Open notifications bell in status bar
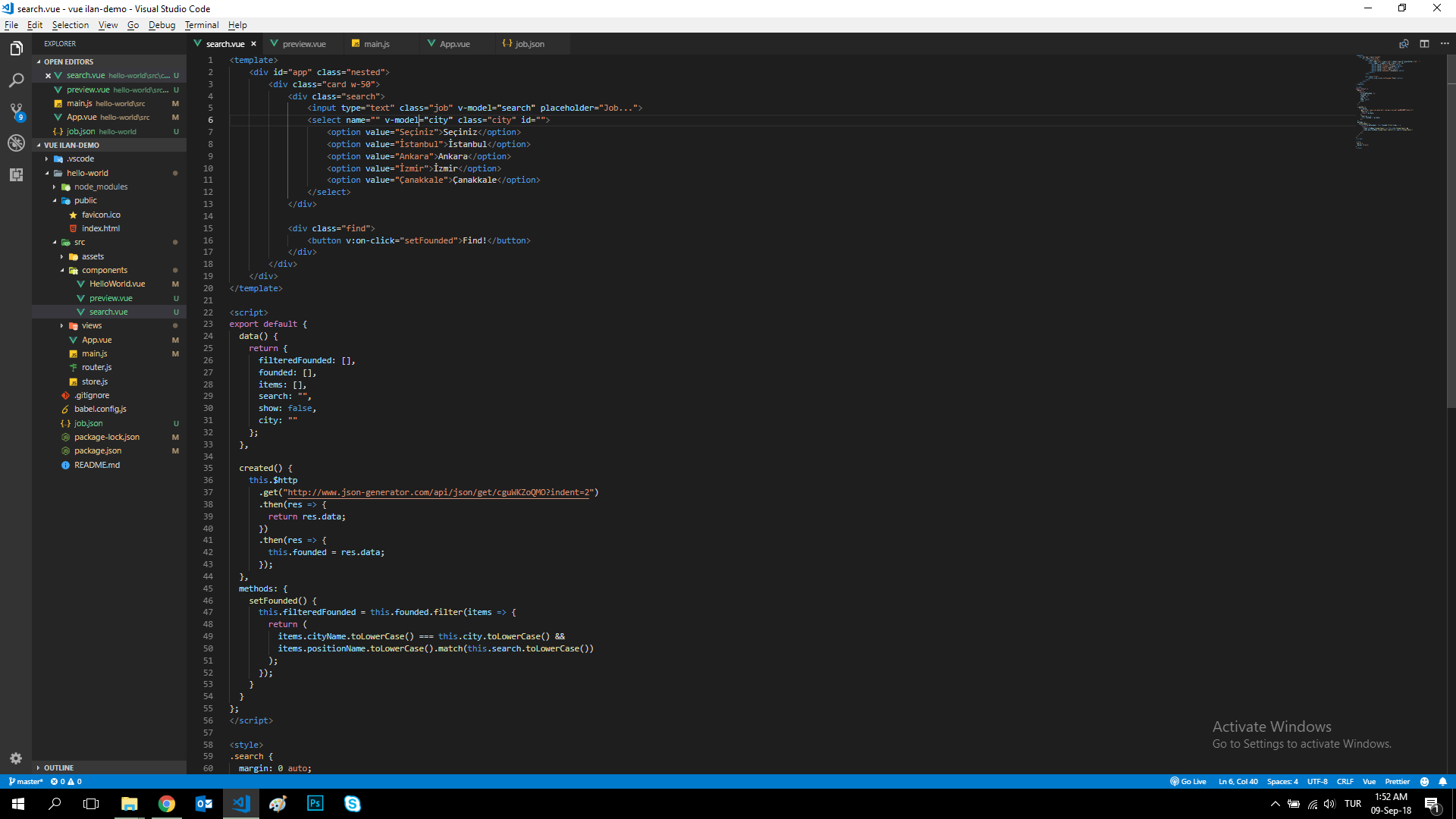Viewport: 1456px width, 819px height. [x=1443, y=782]
